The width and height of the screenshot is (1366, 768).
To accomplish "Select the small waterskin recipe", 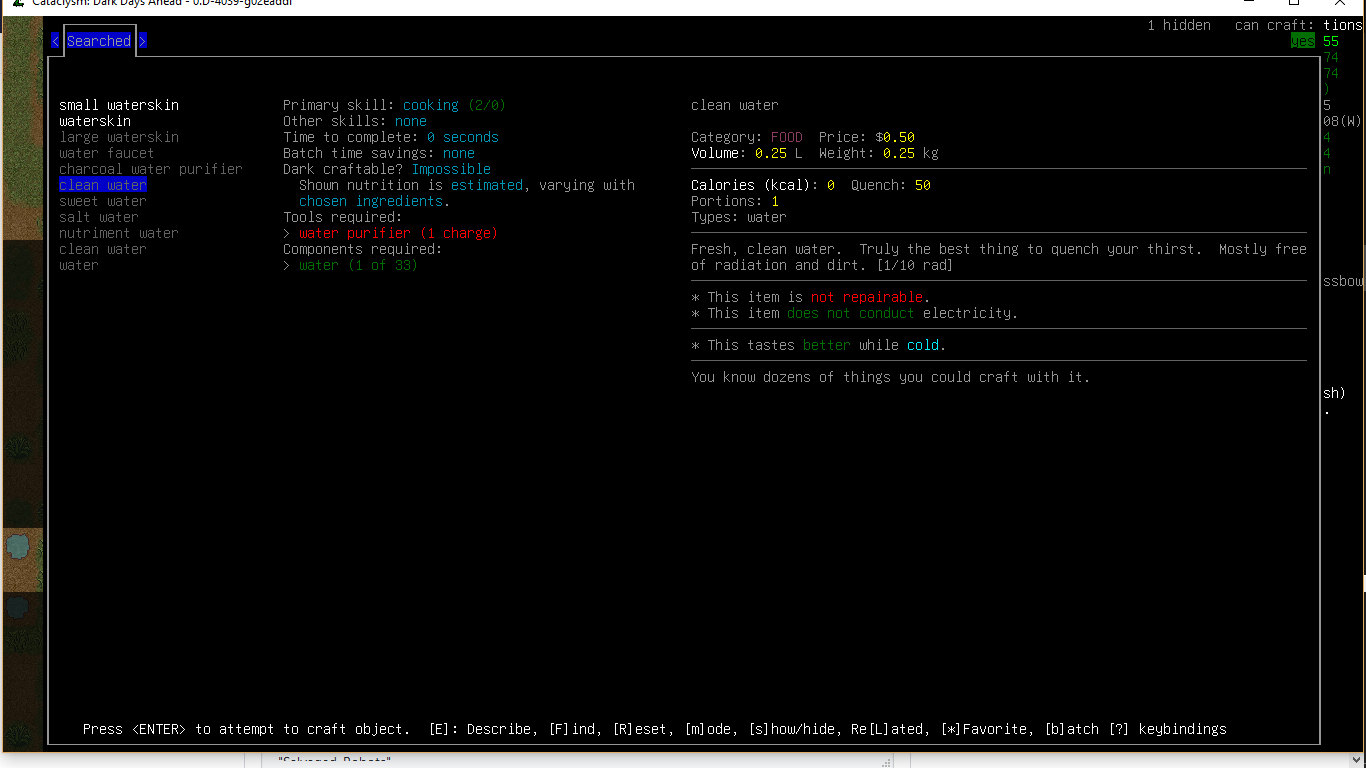I will point(119,105).
